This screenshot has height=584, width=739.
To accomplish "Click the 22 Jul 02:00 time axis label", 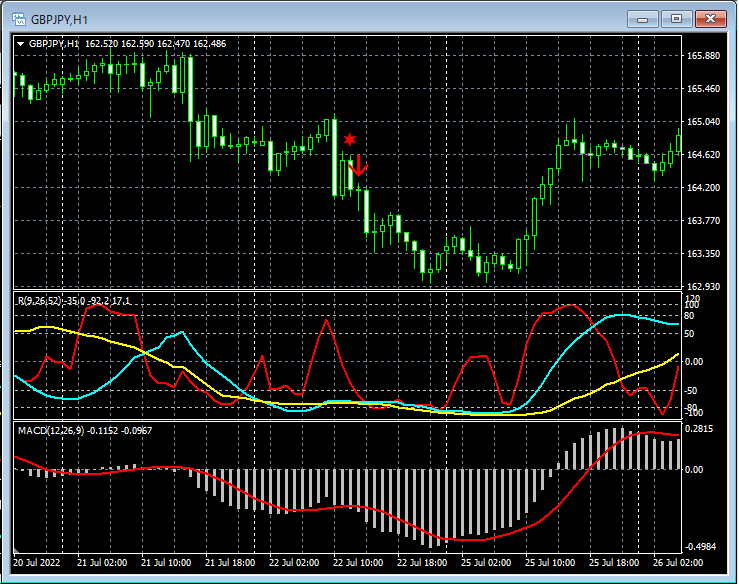I will [294, 563].
